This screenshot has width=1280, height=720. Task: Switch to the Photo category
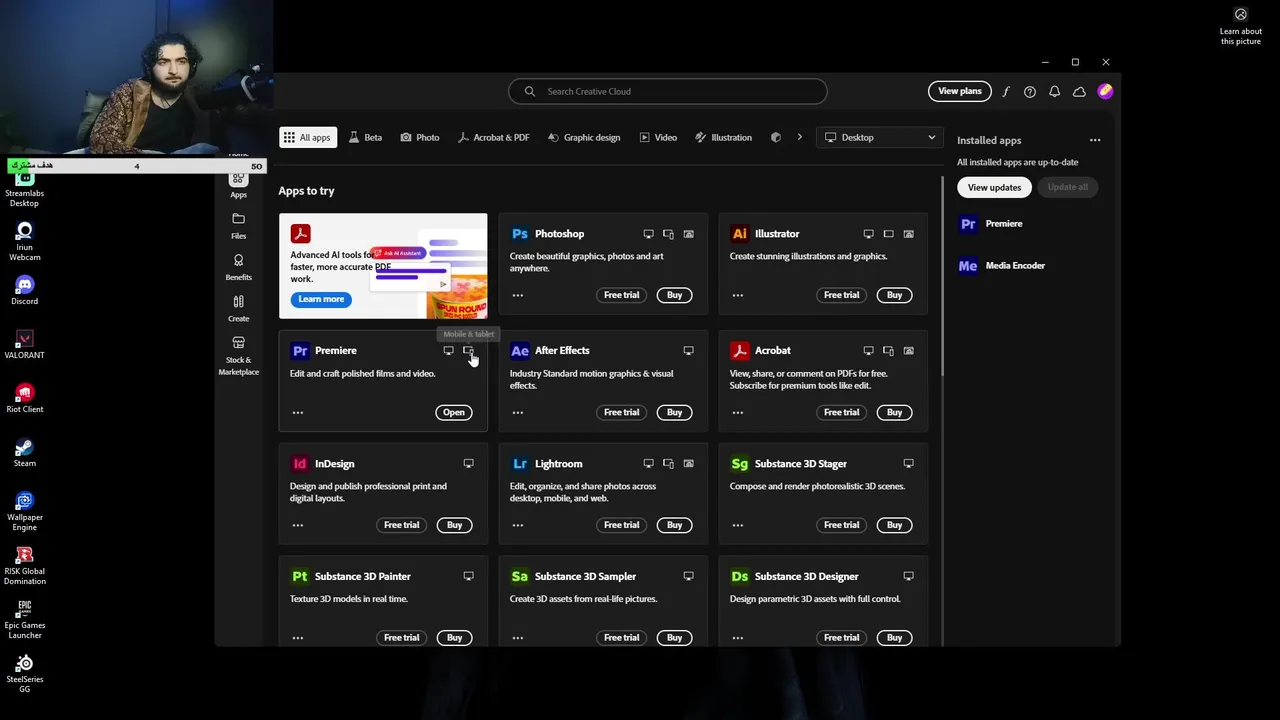420,138
